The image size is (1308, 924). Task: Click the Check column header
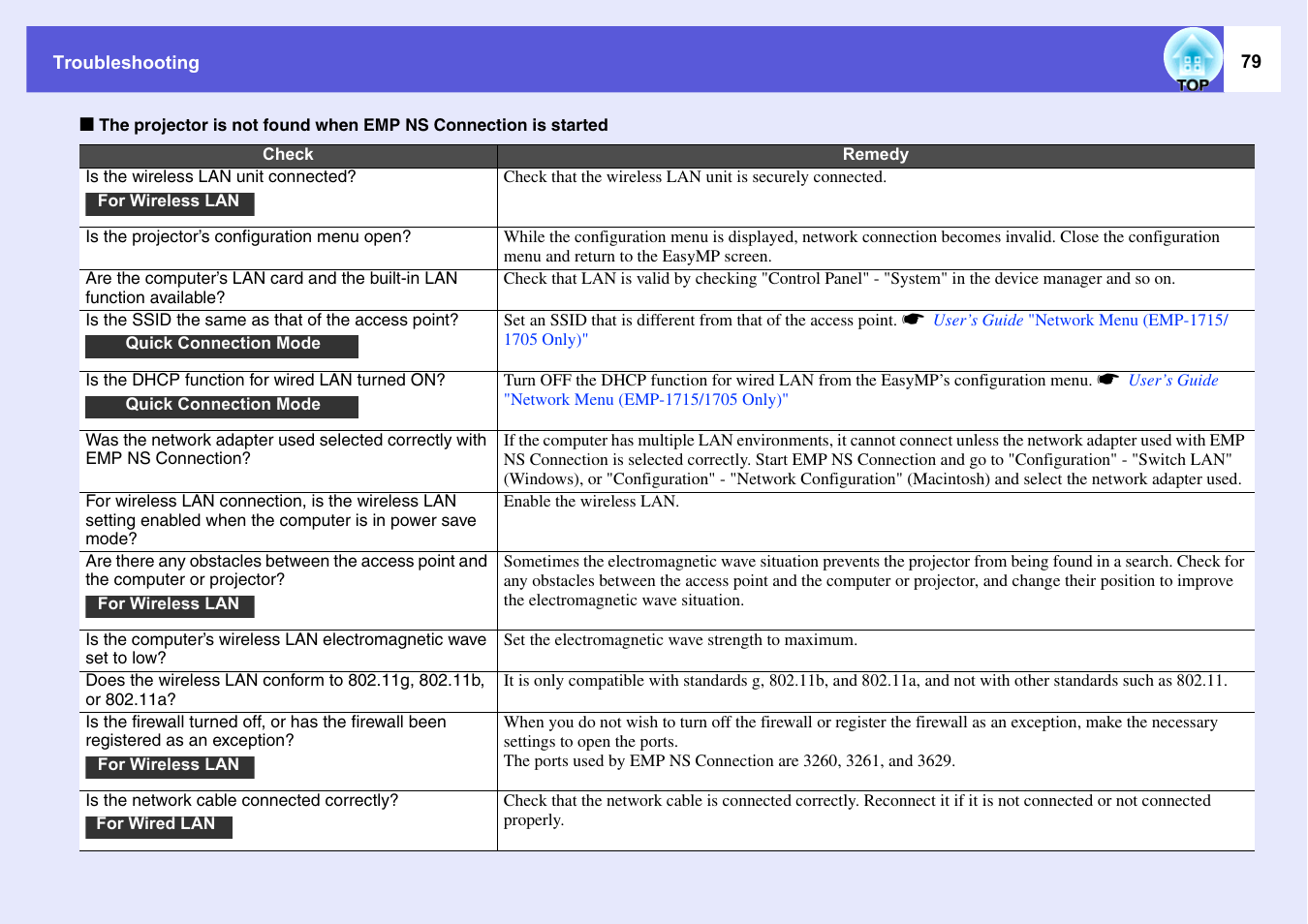(x=288, y=155)
